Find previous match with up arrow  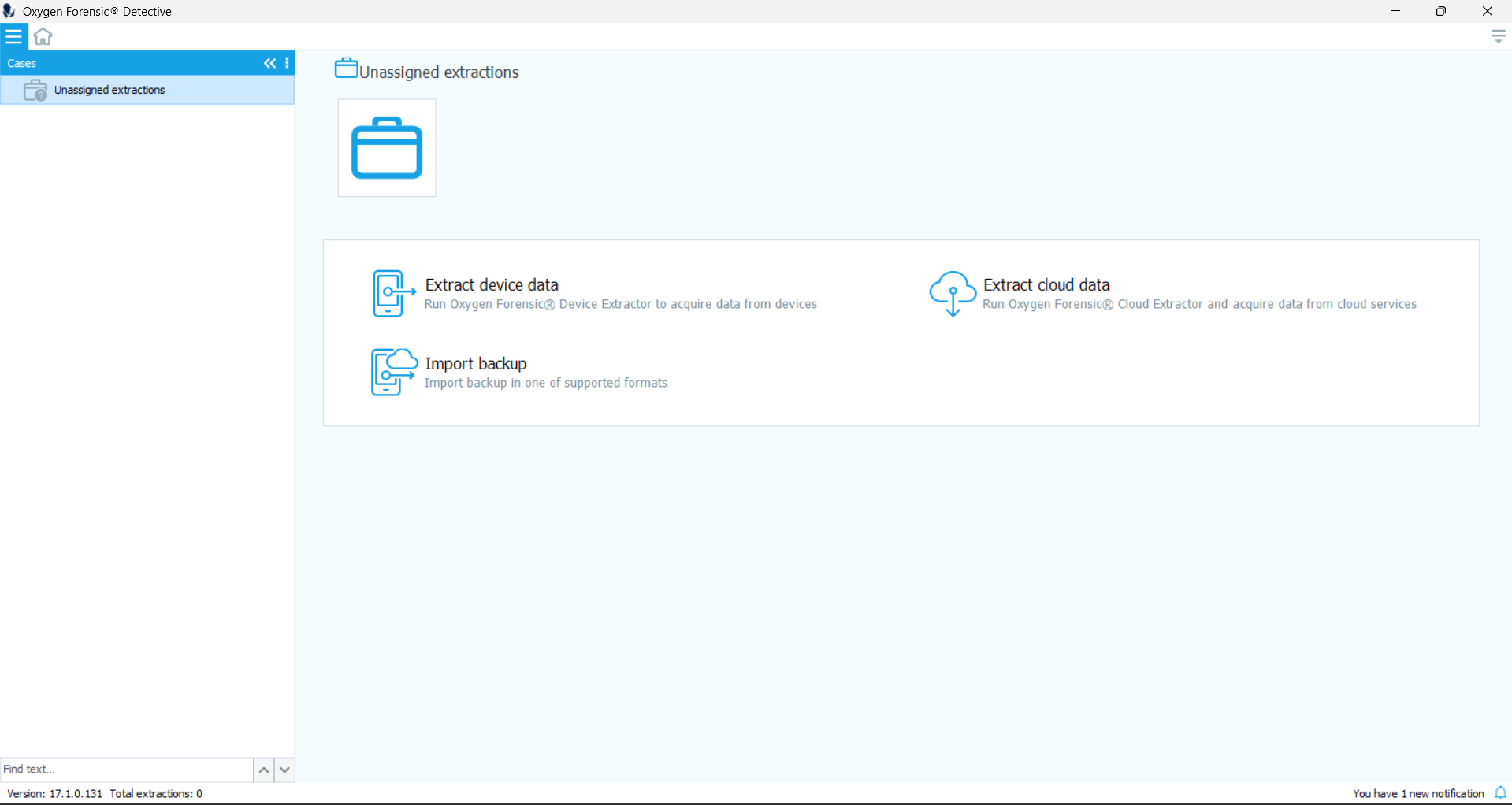point(264,770)
